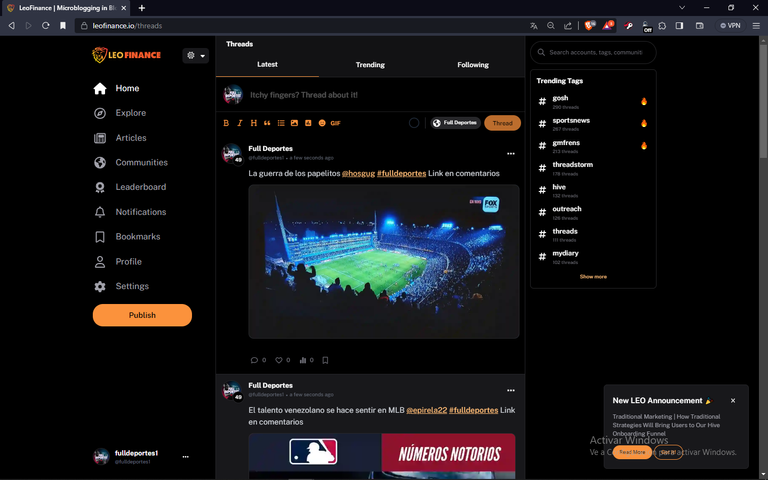
Task: Click the @hosgug mention
Action: tap(359, 173)
